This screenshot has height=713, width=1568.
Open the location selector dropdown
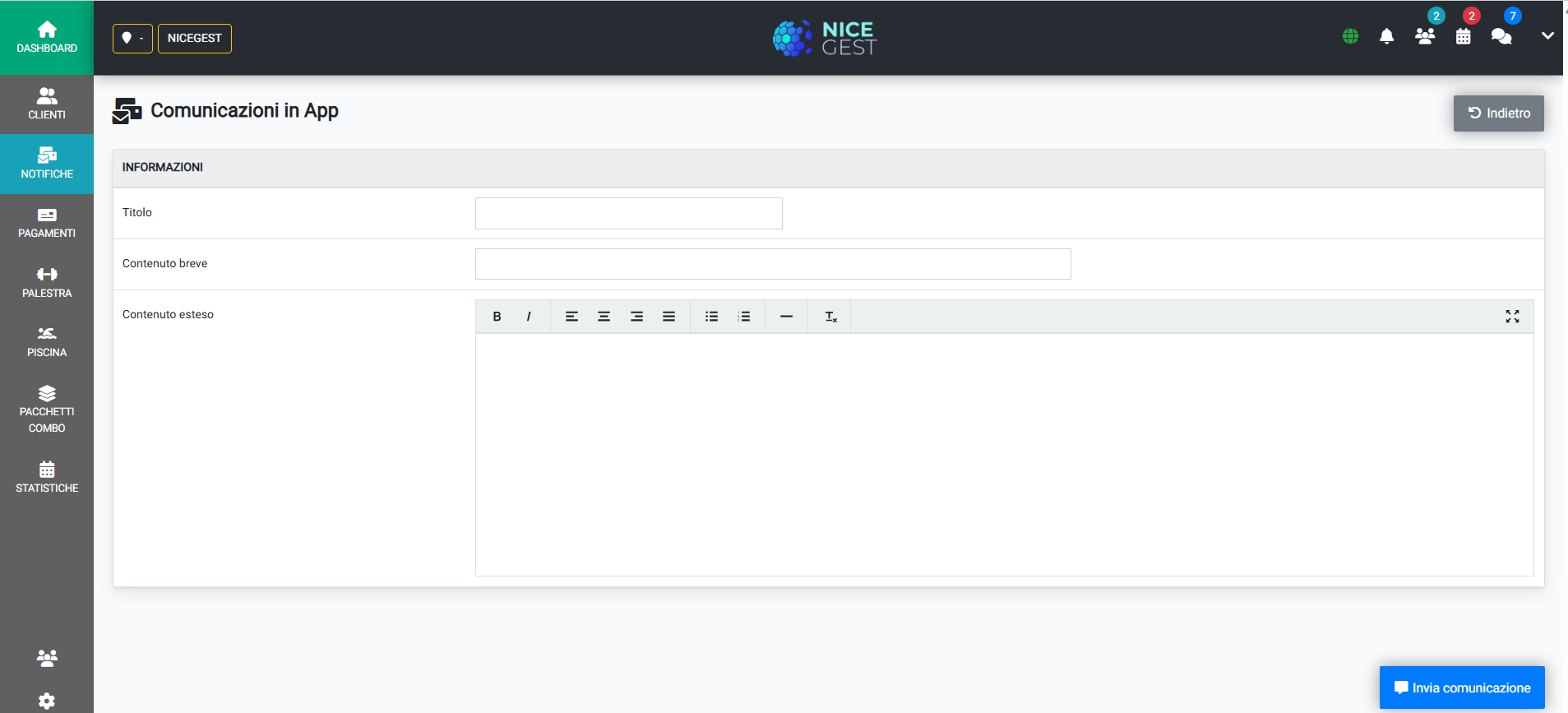[132, 39]
